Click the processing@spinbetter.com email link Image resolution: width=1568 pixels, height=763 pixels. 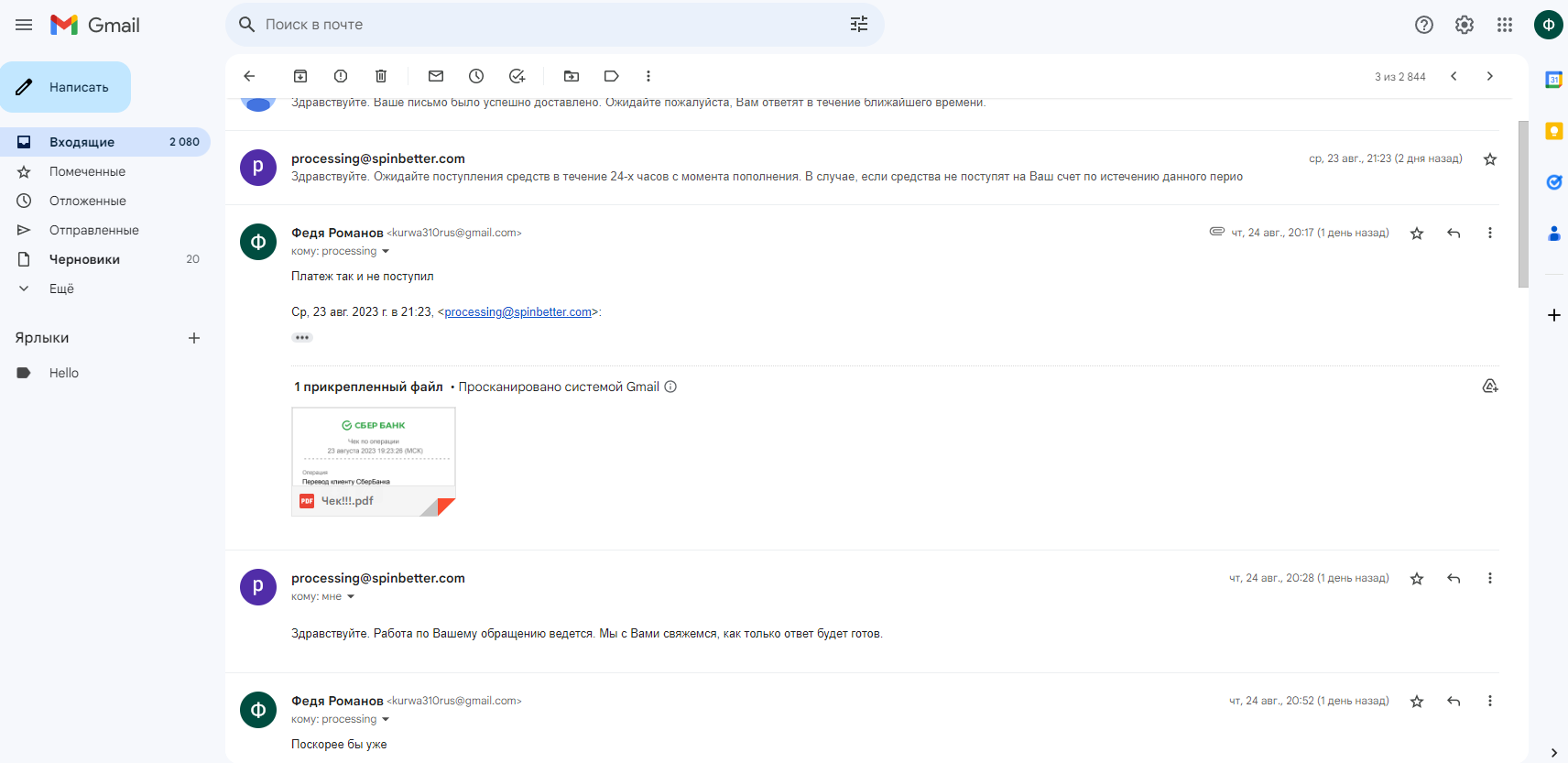[517, 312]
